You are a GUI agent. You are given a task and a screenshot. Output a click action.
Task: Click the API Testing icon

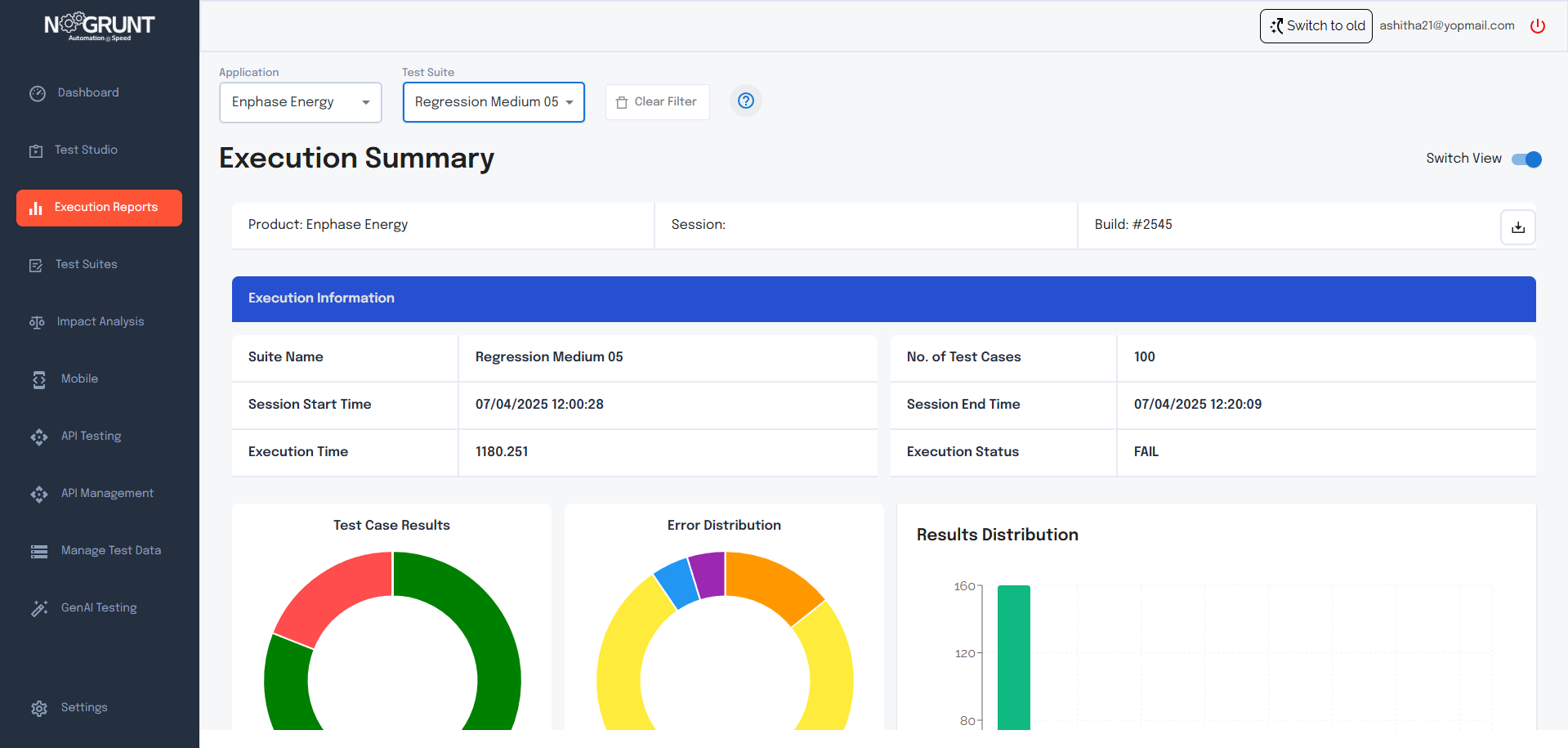39,437
